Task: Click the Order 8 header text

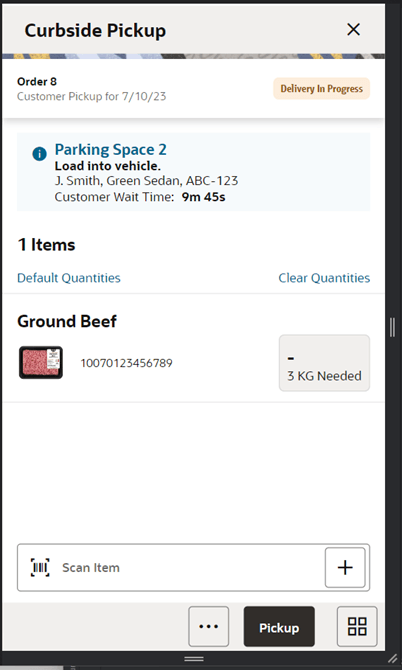Action: tap(37, 81)
